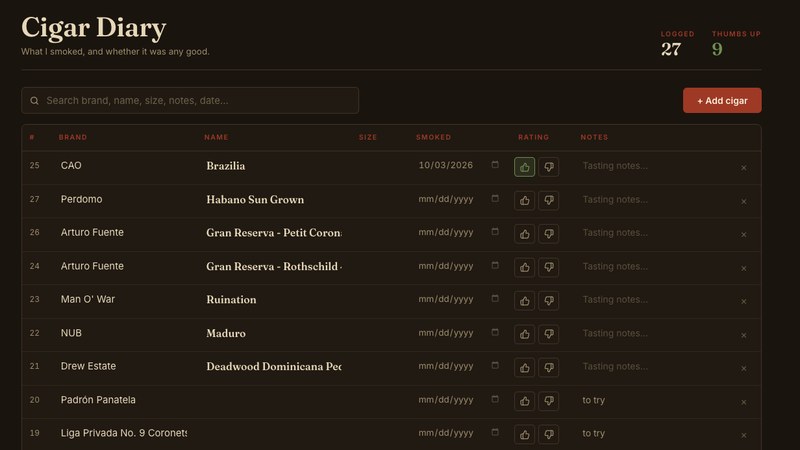Open calendar picker for Perdomo row
Screen dimensions: 800x450
point(495,198)
